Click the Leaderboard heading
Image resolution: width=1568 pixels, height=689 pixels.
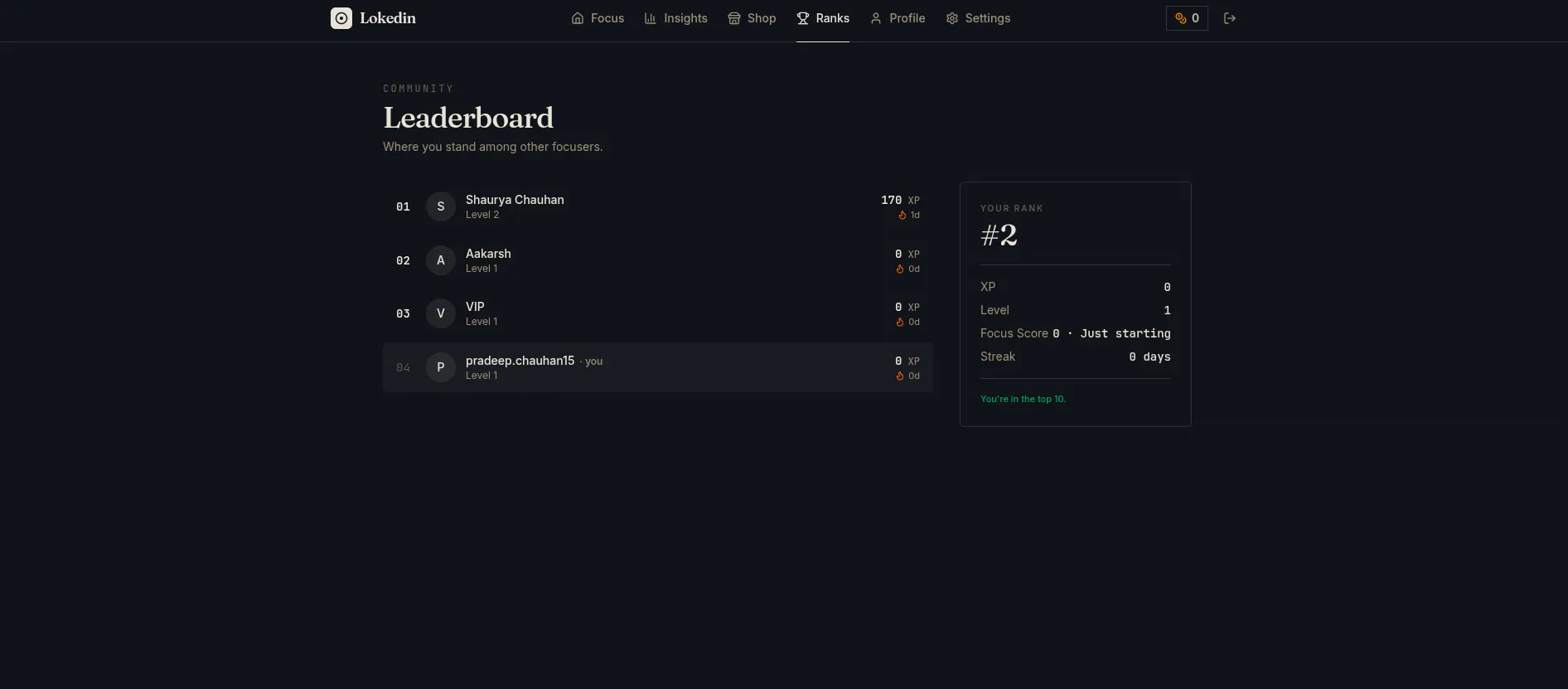[468, 118]
